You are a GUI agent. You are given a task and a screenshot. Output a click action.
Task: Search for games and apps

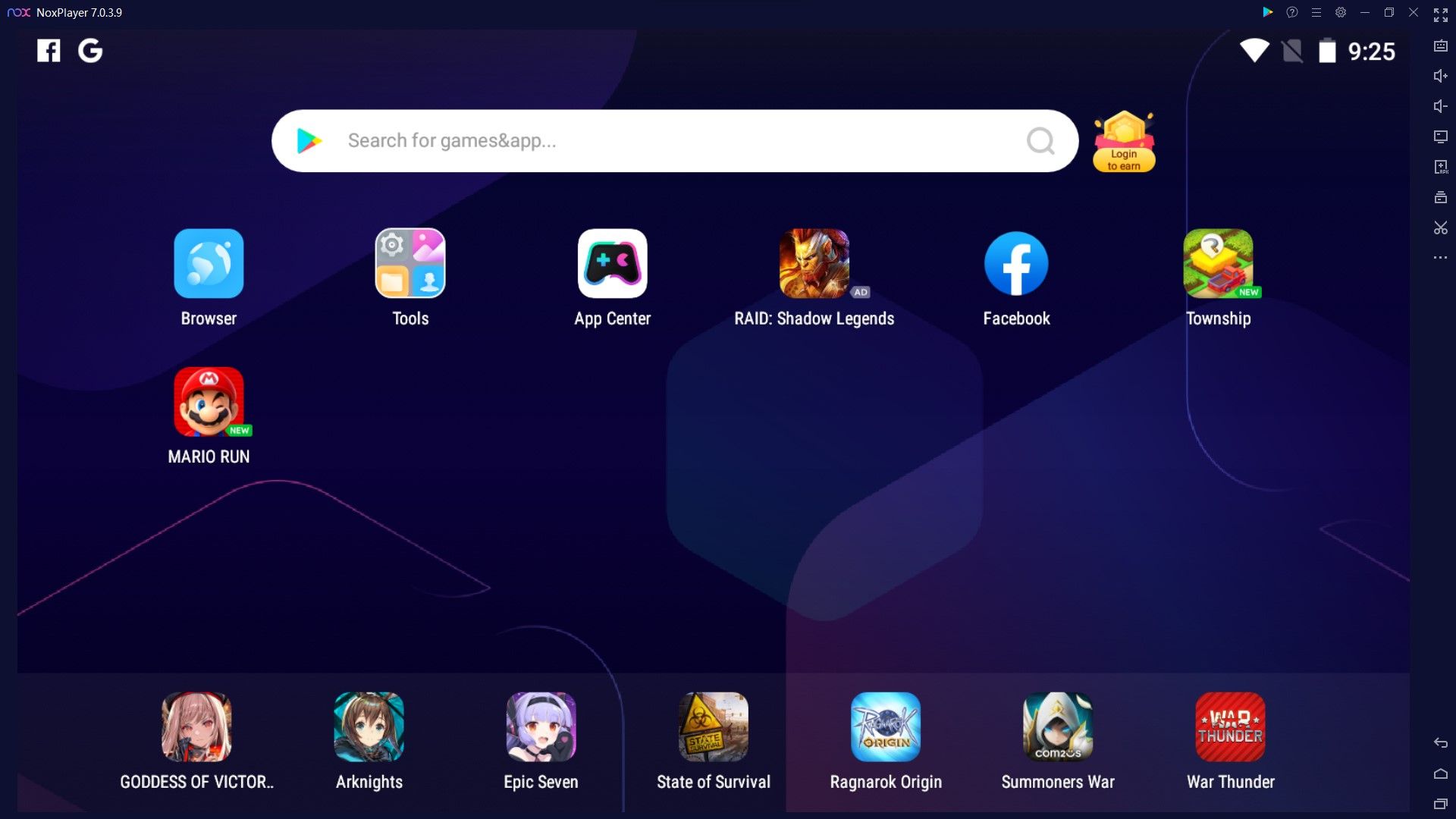[674, 140]
